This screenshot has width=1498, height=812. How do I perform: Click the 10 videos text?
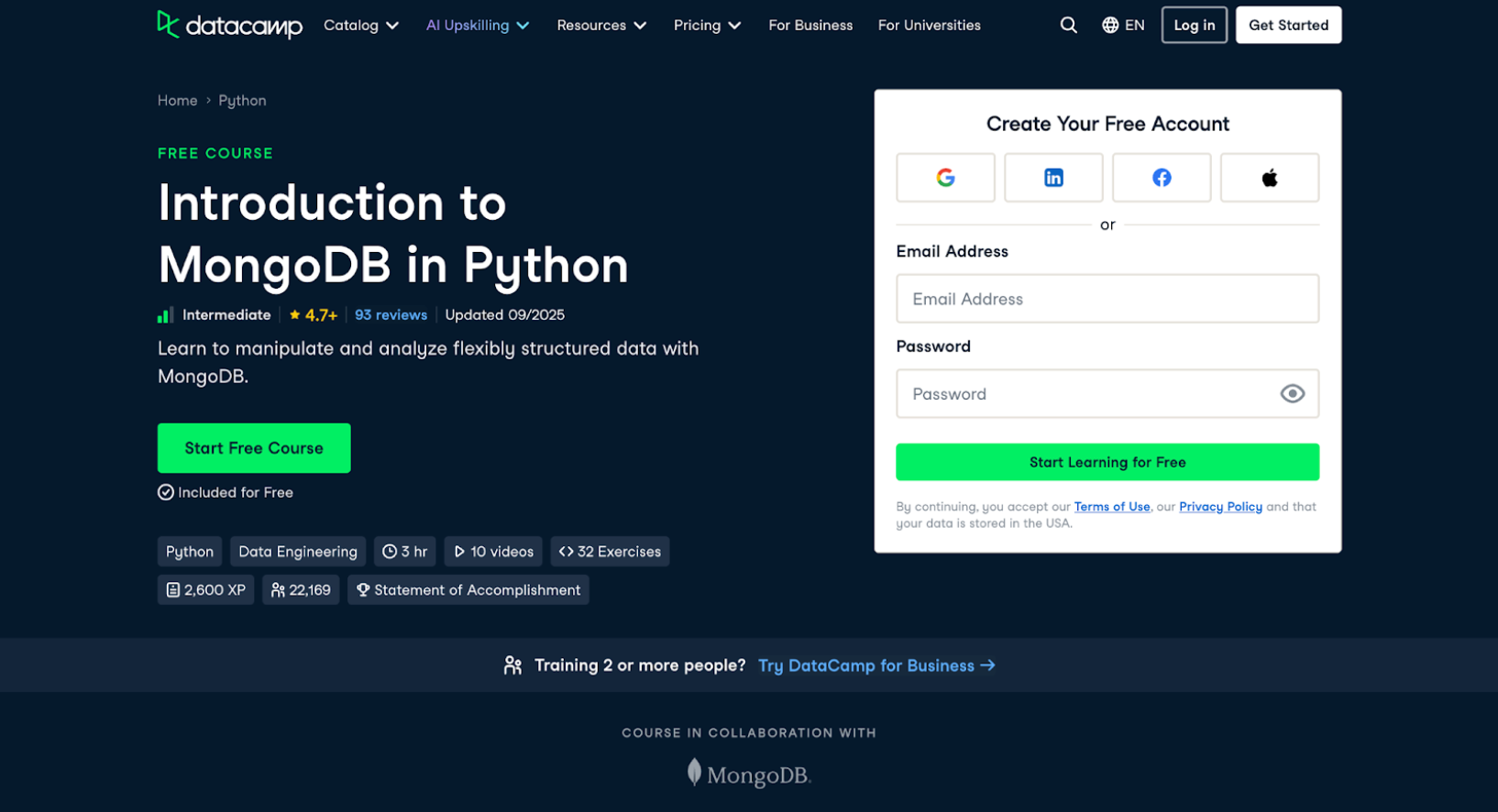click(501, 552)
